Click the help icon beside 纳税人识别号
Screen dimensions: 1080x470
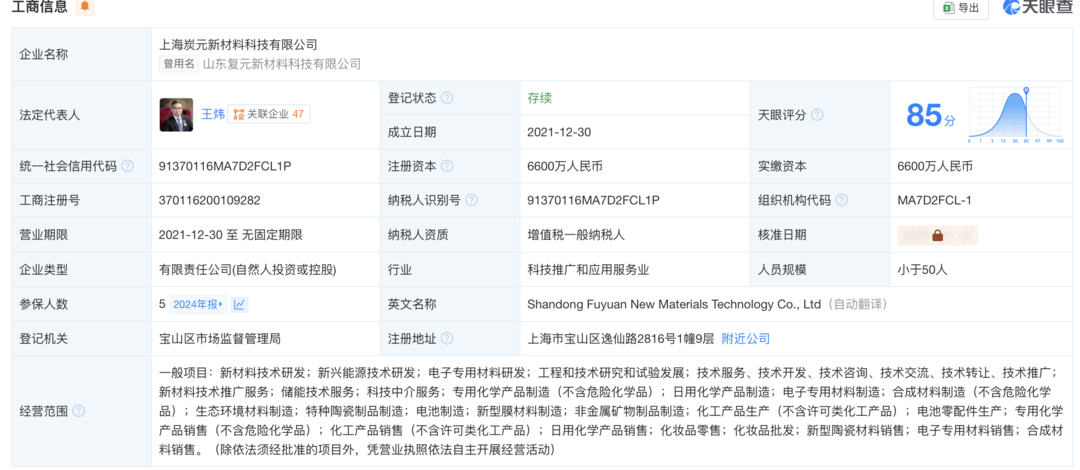pos(471,201)
